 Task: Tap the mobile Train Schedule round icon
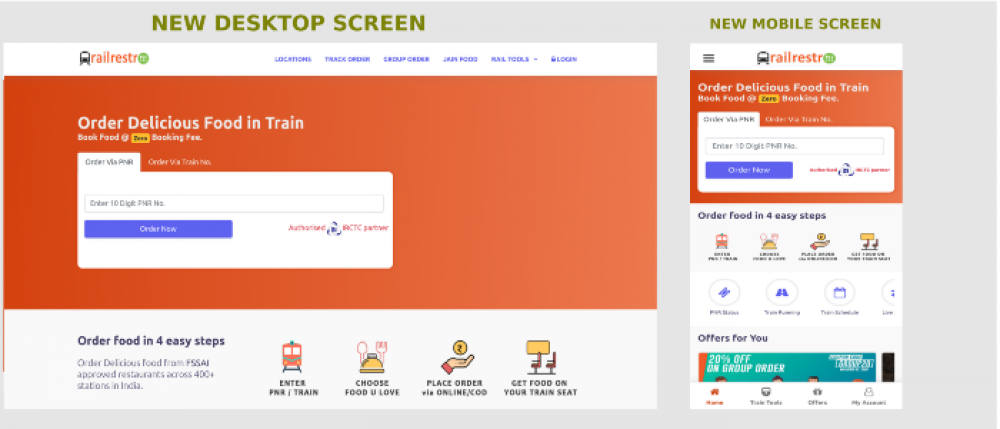tap(840, 293)
